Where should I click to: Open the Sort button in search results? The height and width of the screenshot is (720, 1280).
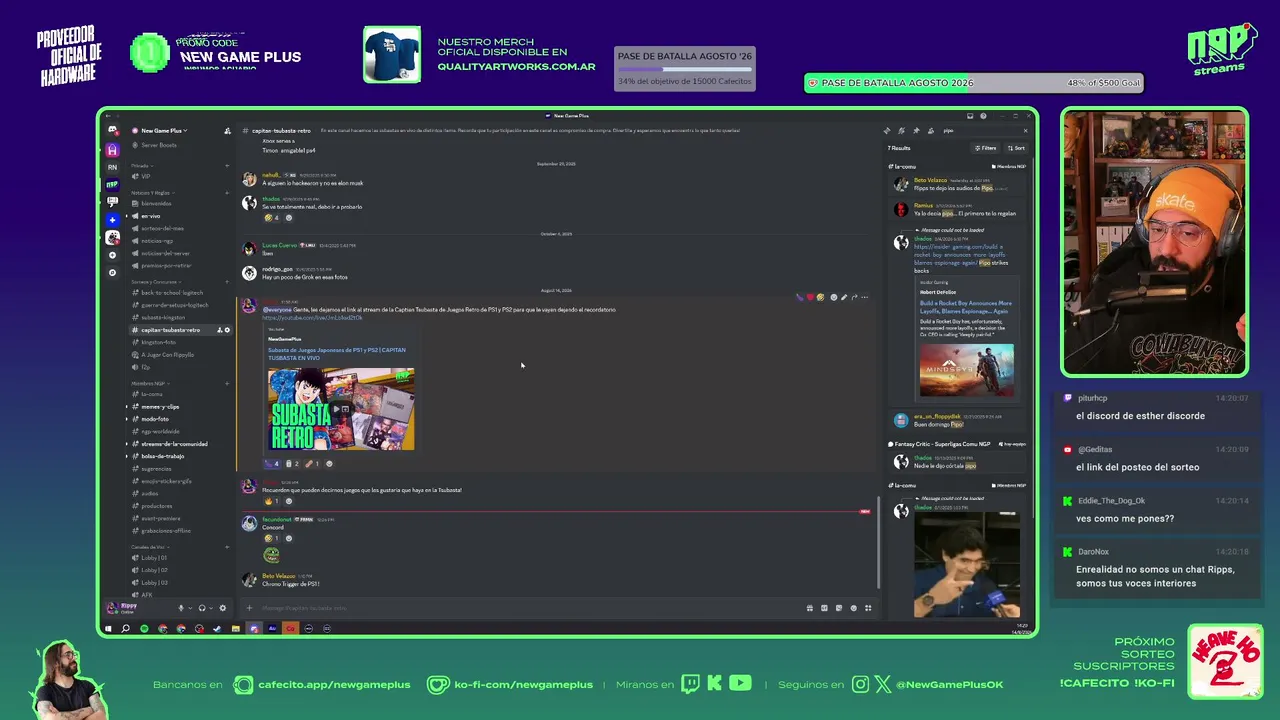(1016, 148)
